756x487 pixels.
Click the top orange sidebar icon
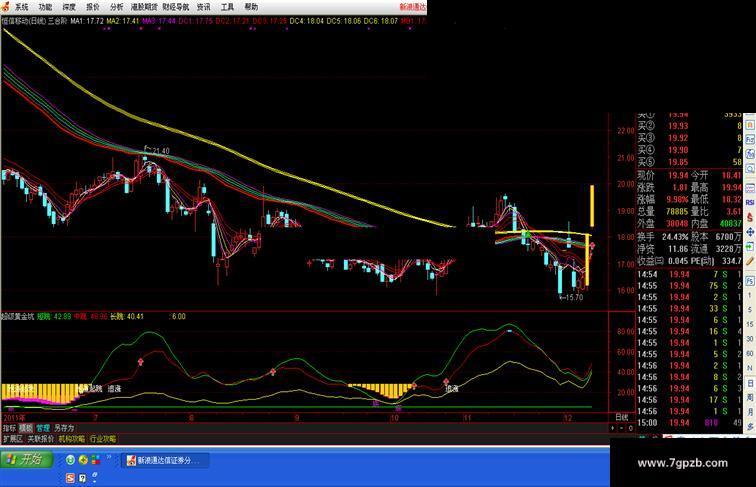click(x=750, y=124)
